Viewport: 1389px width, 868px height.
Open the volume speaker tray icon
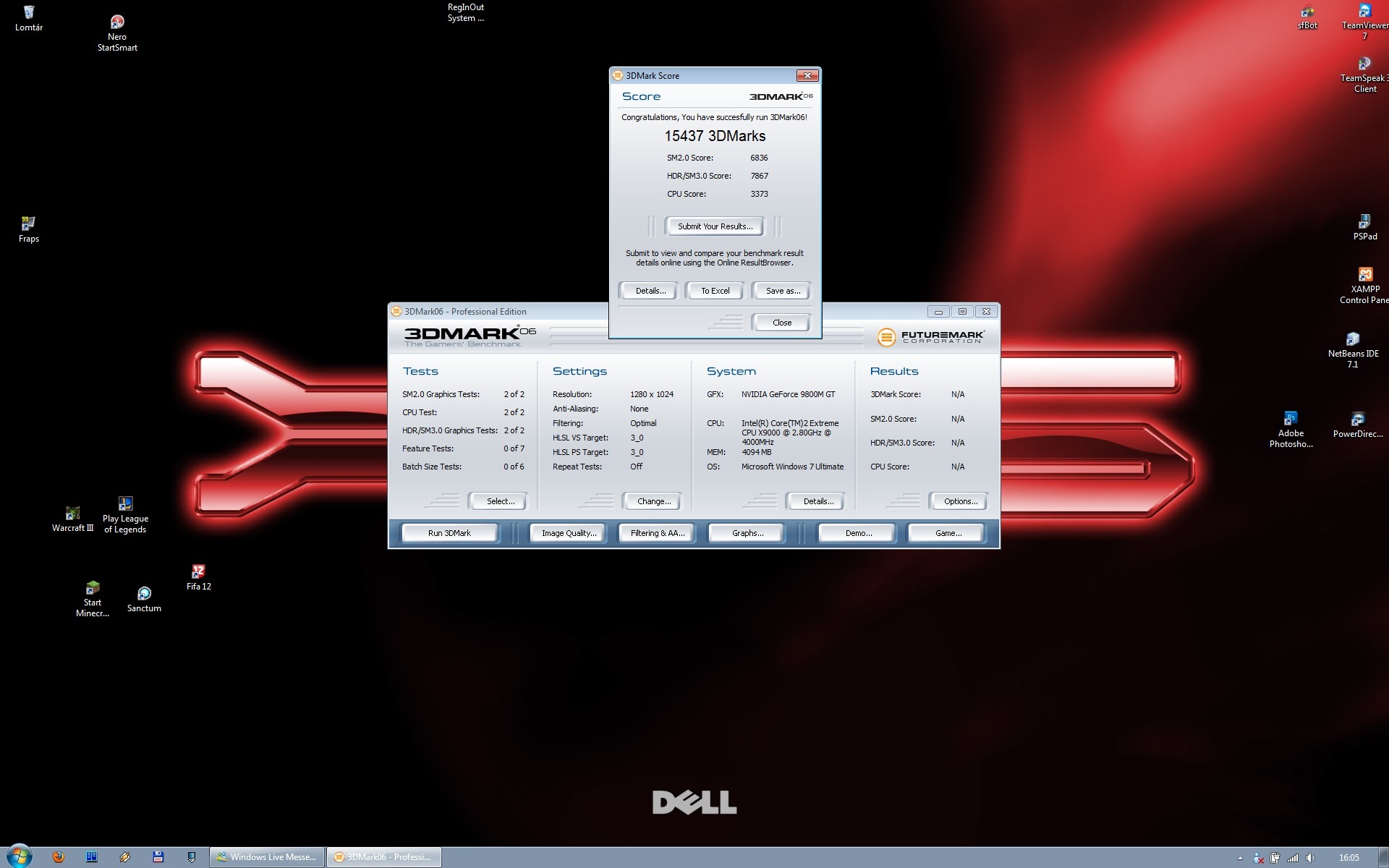tap(1310, 858)
